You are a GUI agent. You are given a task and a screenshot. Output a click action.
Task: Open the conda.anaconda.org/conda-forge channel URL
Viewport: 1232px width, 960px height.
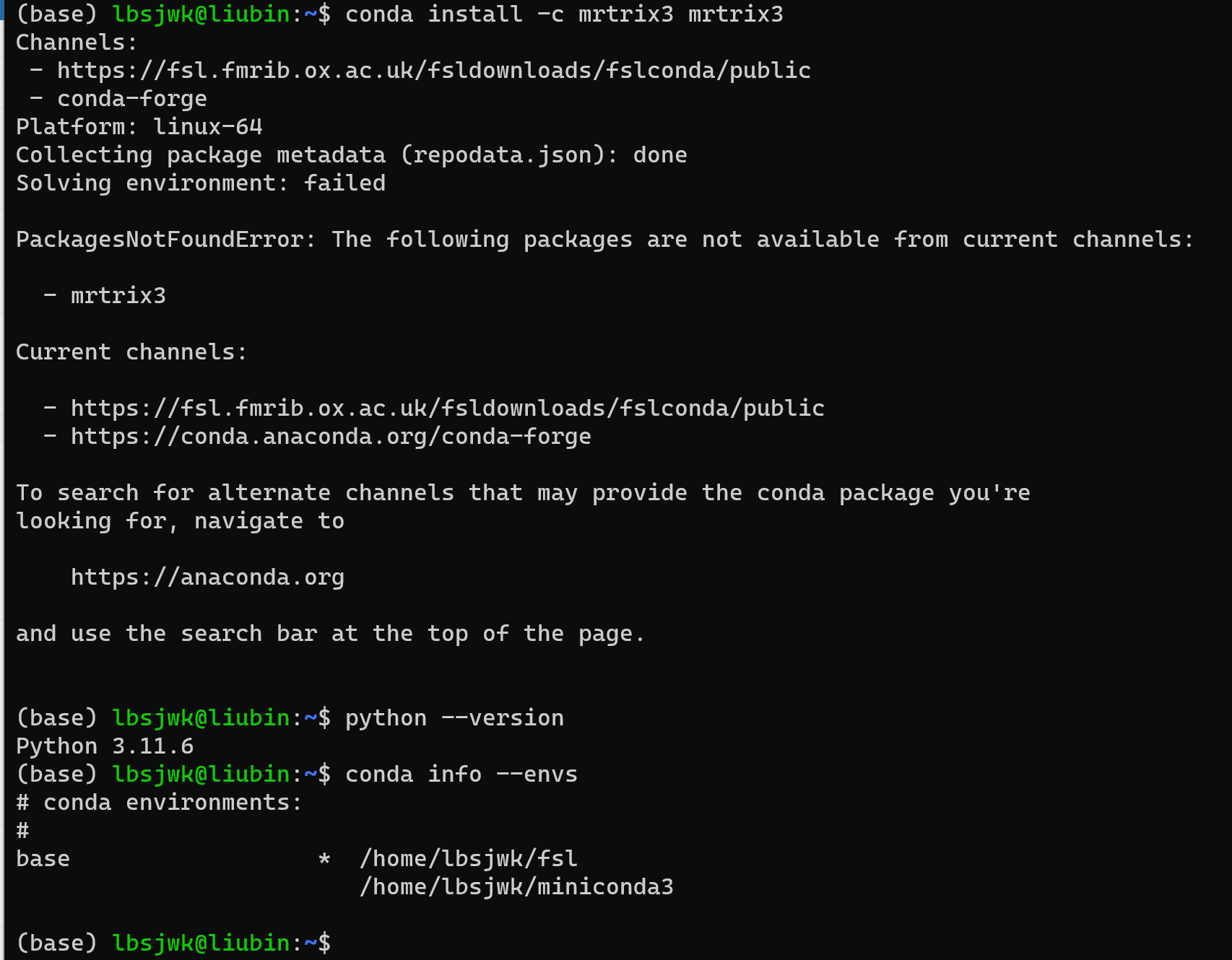point(331,437)
